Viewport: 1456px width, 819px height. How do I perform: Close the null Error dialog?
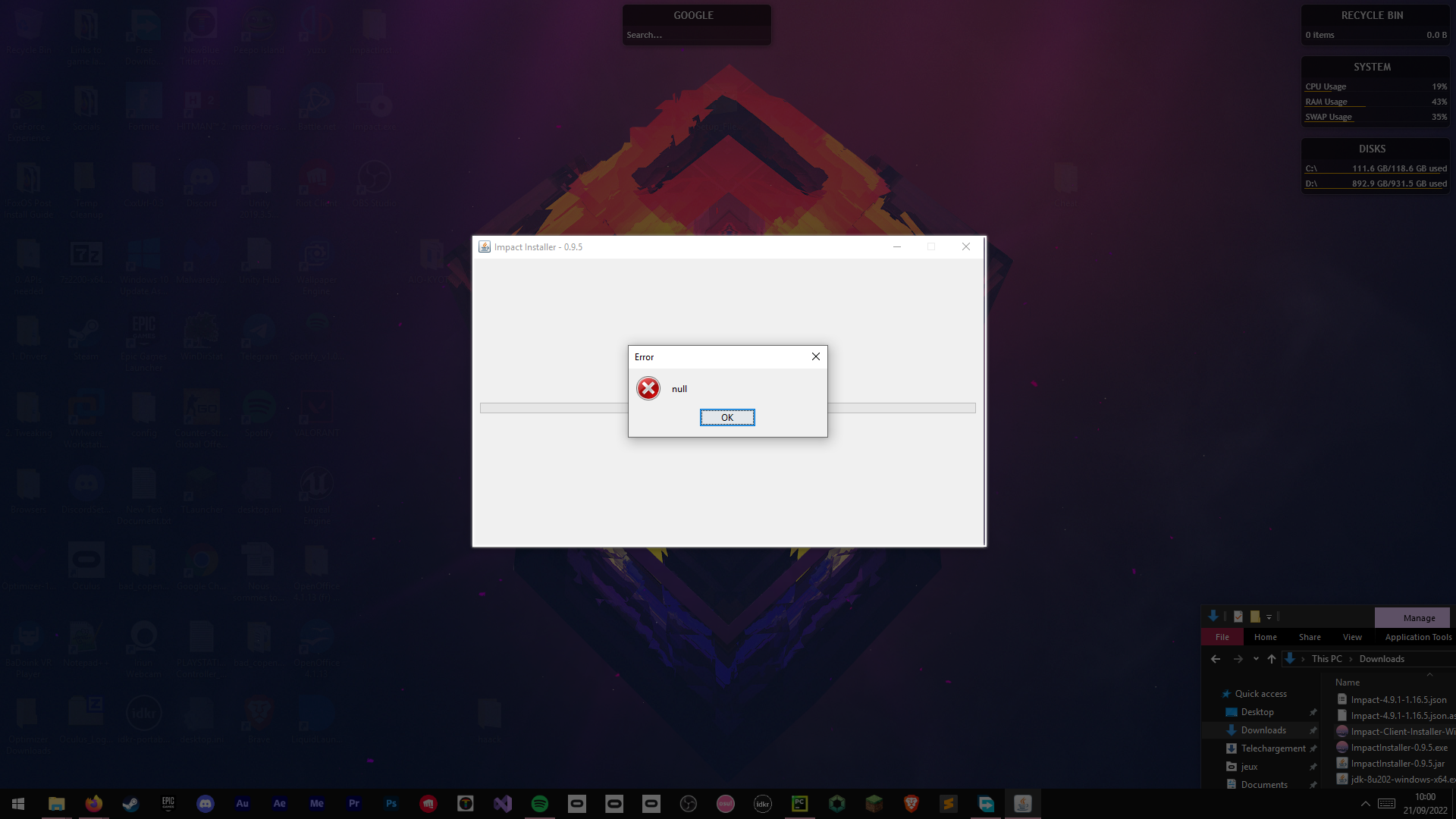click(x=815, y=356)
